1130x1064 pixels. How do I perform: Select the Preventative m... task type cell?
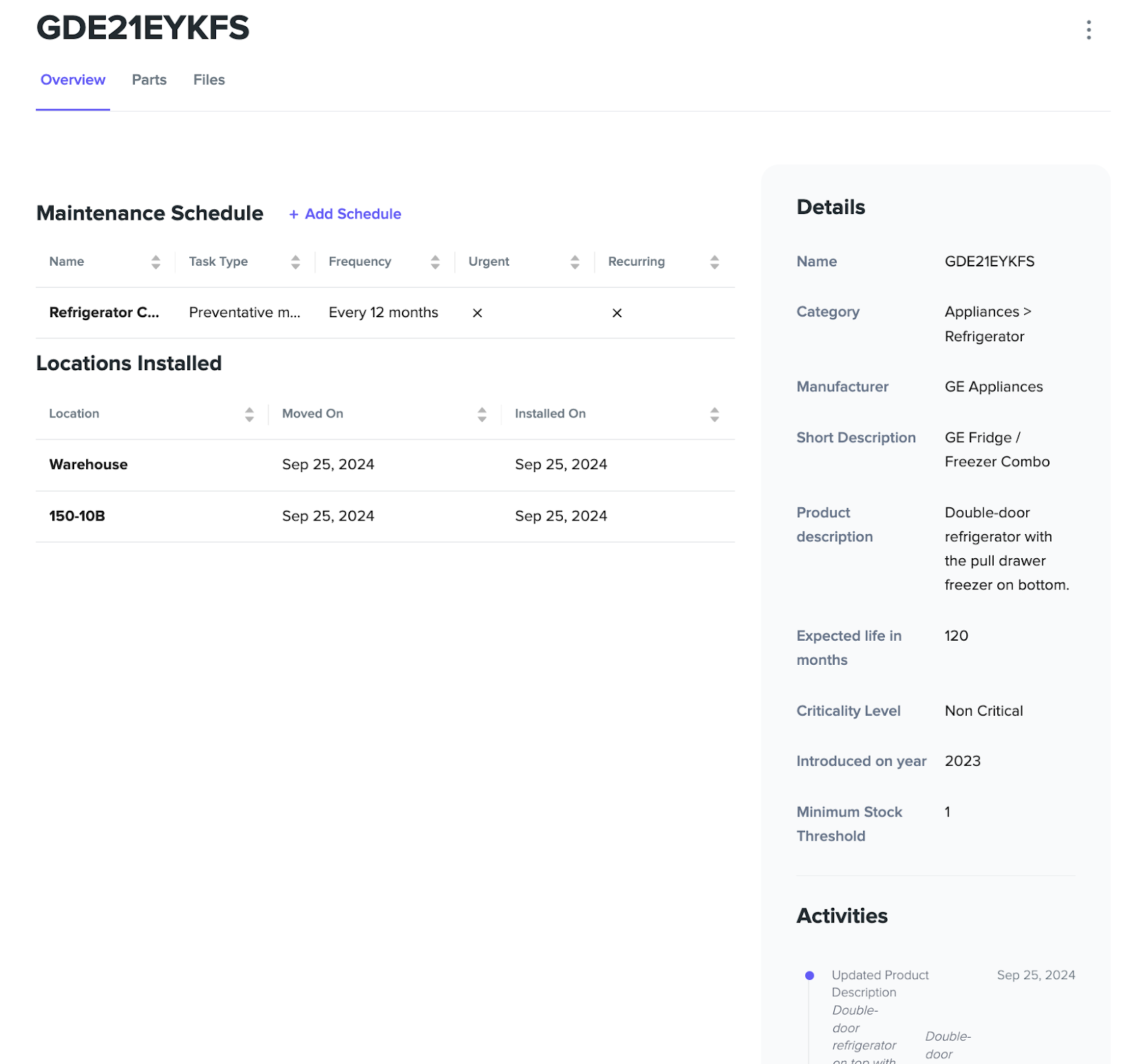[x=244, y=312]
